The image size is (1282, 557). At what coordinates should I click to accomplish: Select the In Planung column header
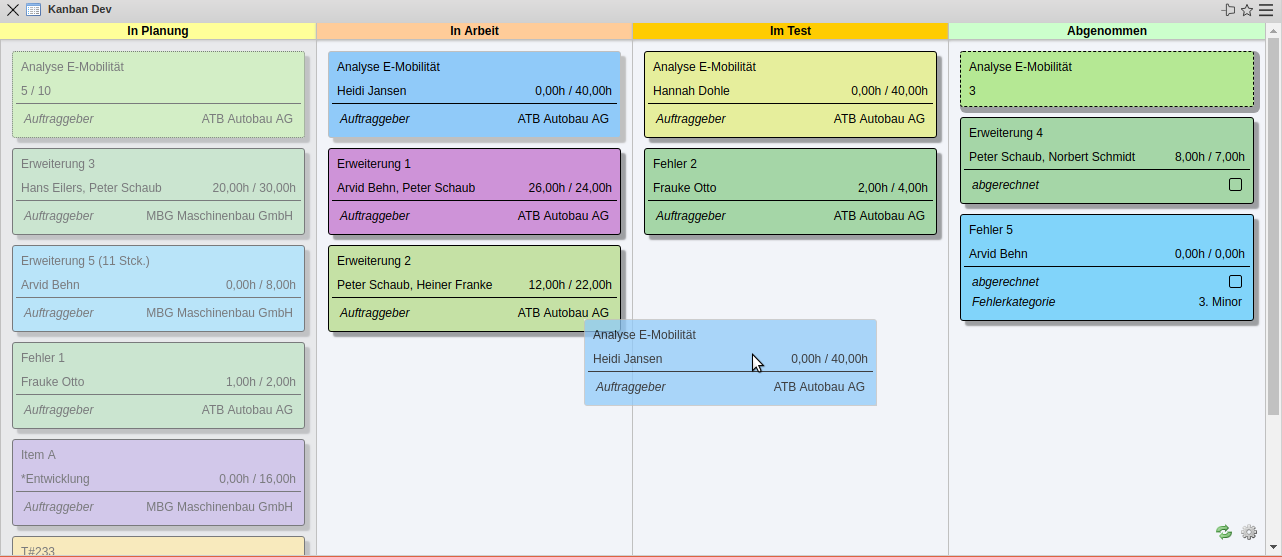point(158,31)
